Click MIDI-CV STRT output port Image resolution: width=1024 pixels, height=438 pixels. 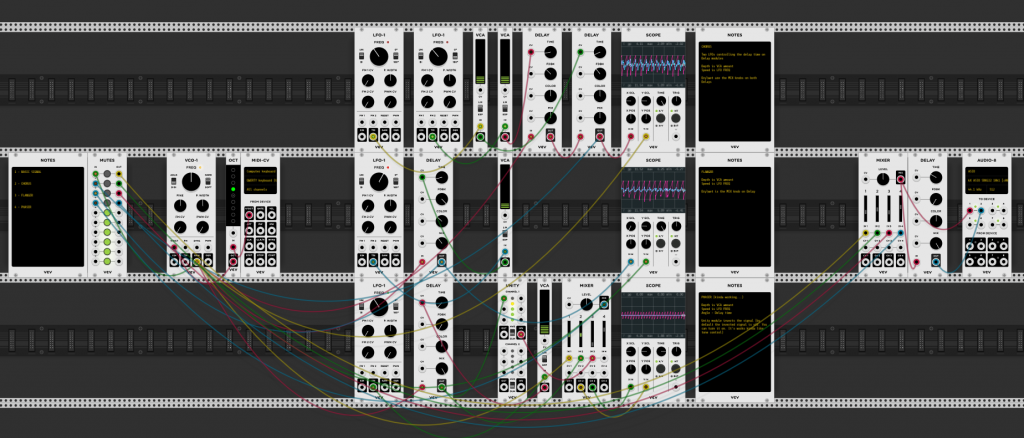pyautogui.click(x=249, y=262)
